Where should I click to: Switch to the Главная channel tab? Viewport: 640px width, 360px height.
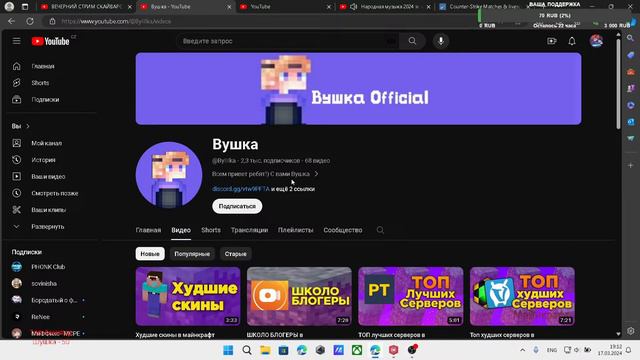pyautogui.click(x=148, y=230)
